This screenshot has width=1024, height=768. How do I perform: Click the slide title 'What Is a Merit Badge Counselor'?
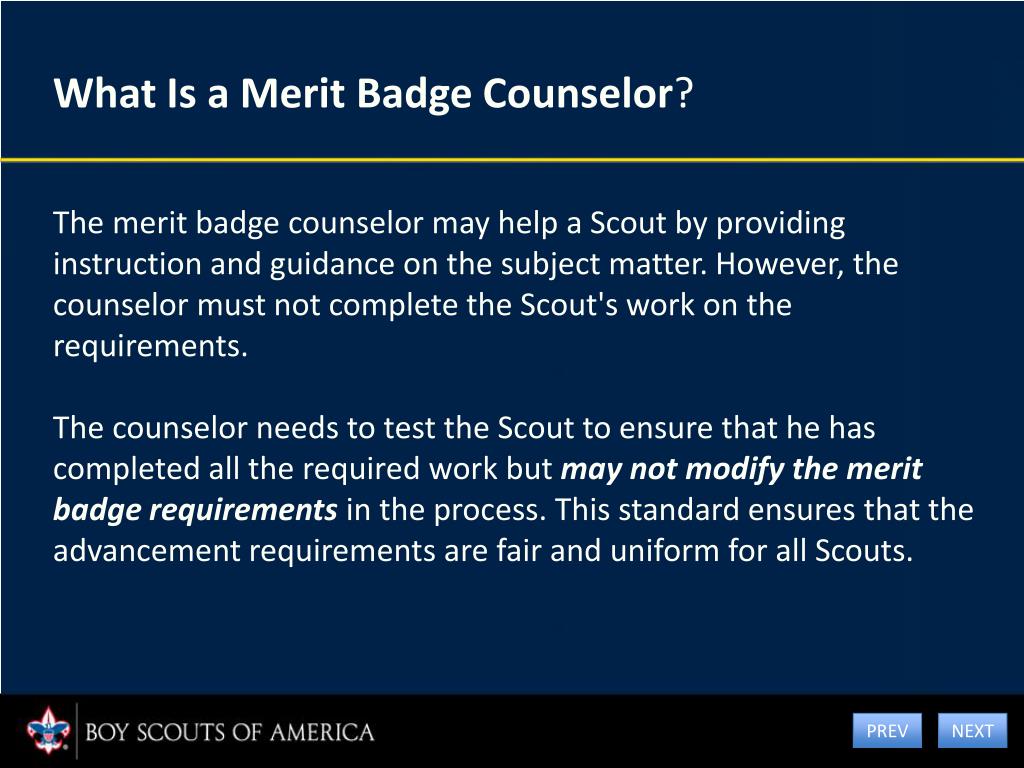pyautogui.click(x=363, y=93)
